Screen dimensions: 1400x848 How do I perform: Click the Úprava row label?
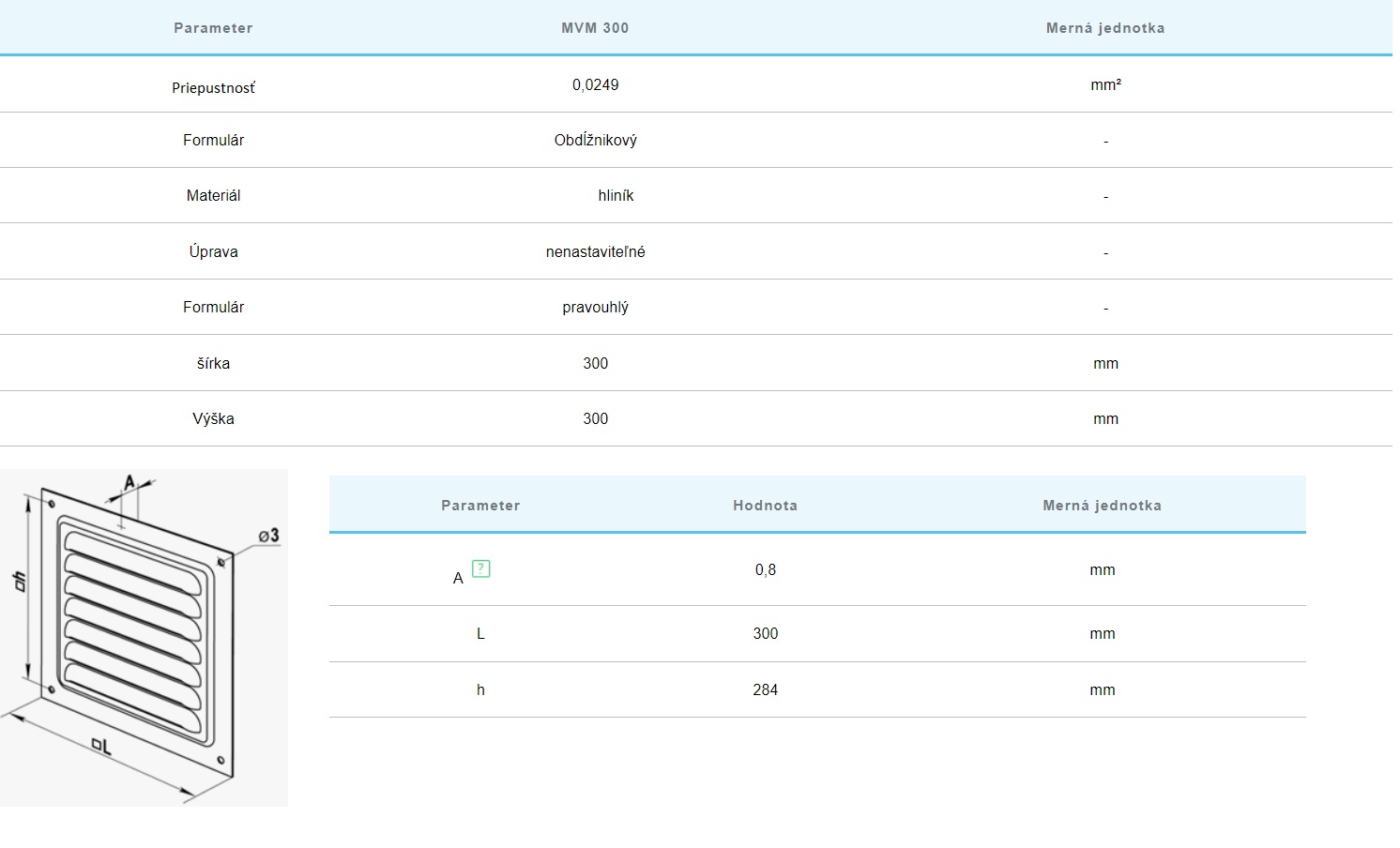coord(213,251)
